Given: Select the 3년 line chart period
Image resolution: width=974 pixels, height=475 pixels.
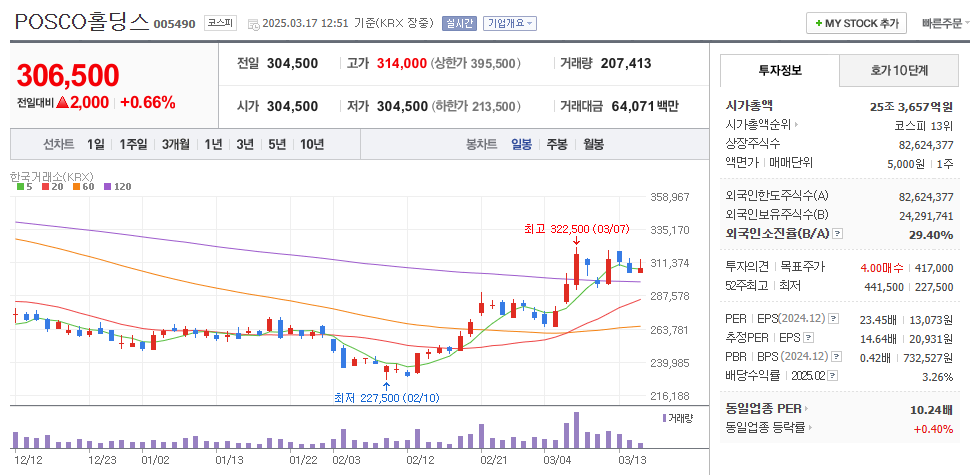Looking at the screenshot, I should click(x=245, y=145).
